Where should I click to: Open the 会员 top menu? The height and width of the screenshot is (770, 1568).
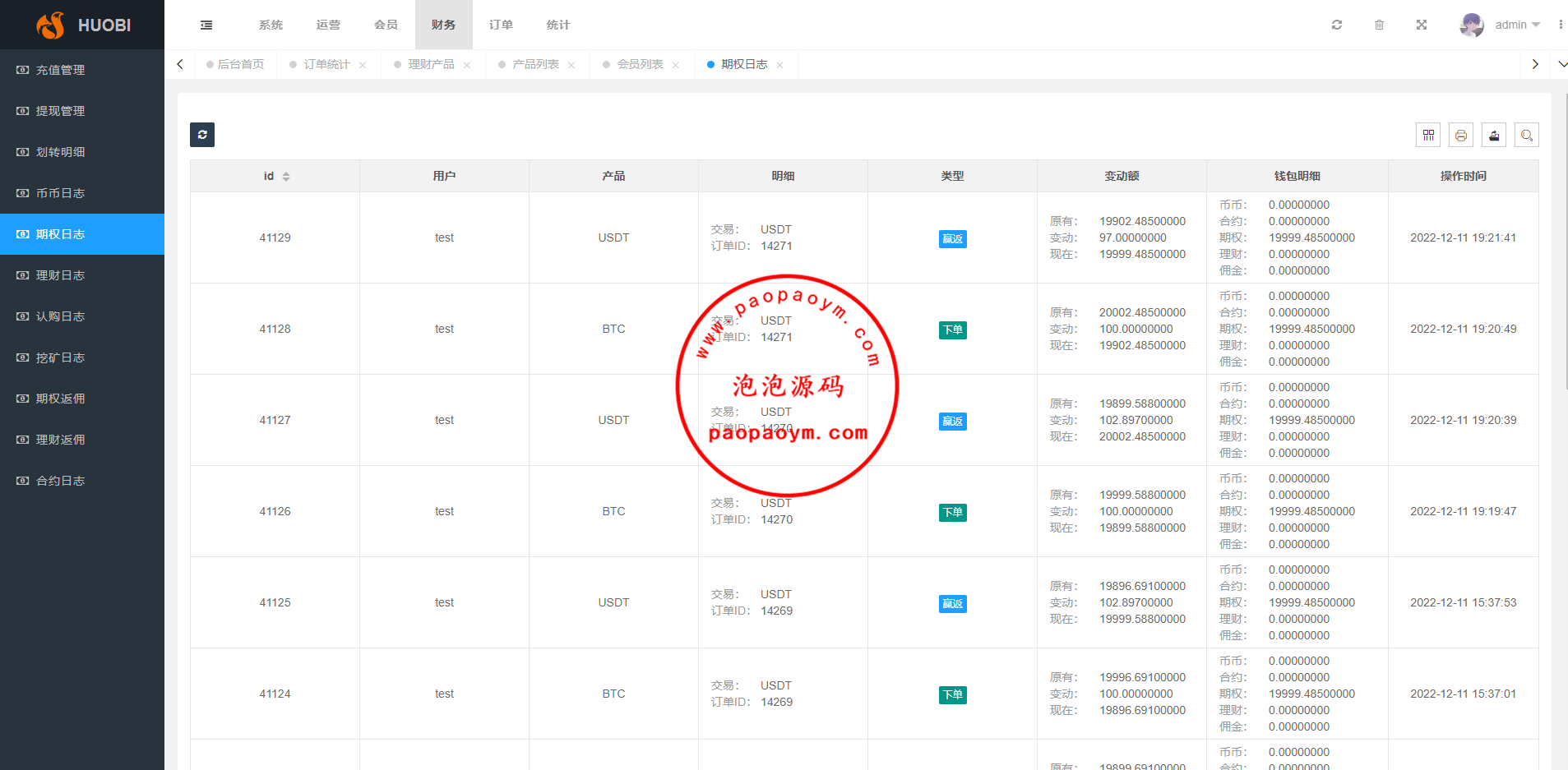click(386, 25)
